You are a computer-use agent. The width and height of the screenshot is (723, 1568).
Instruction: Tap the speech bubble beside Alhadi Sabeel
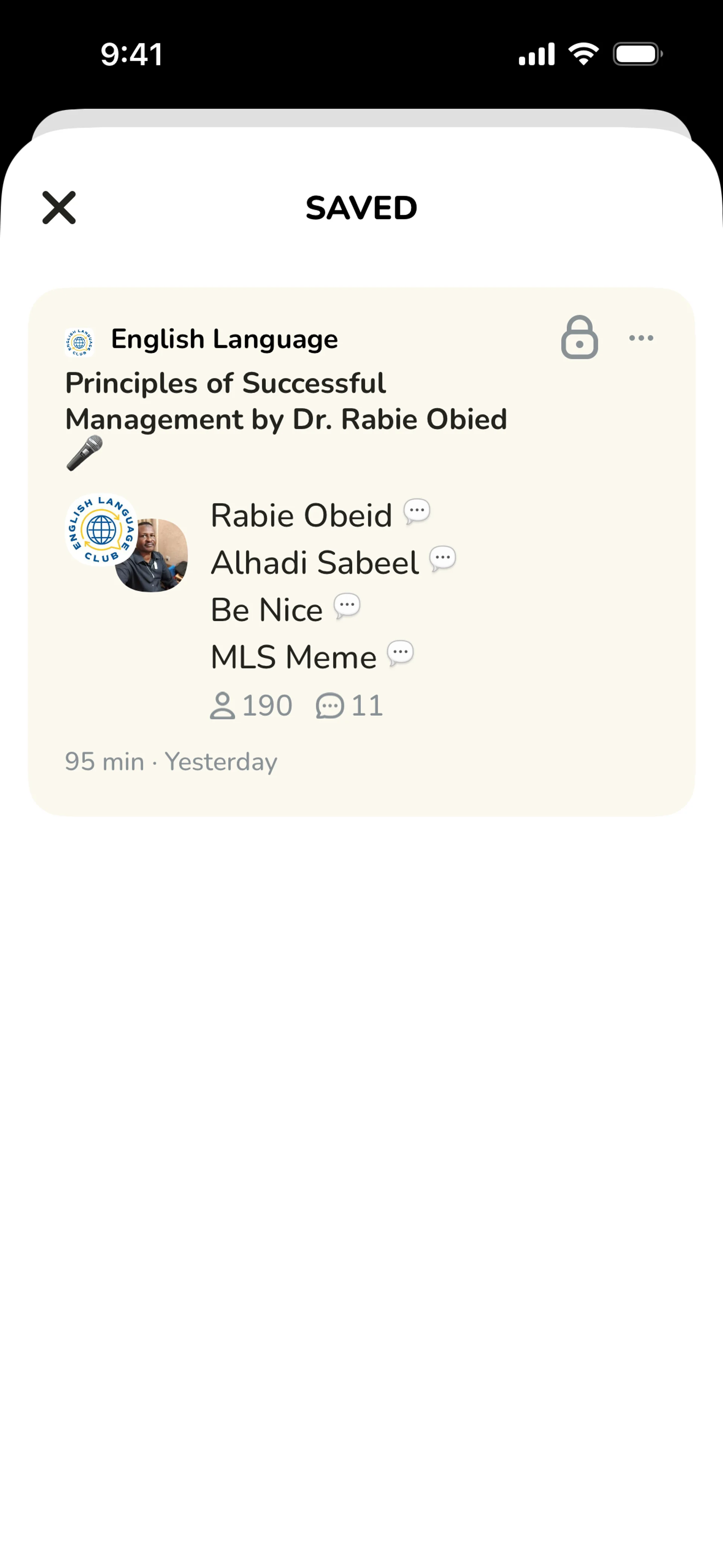point(442,559)
